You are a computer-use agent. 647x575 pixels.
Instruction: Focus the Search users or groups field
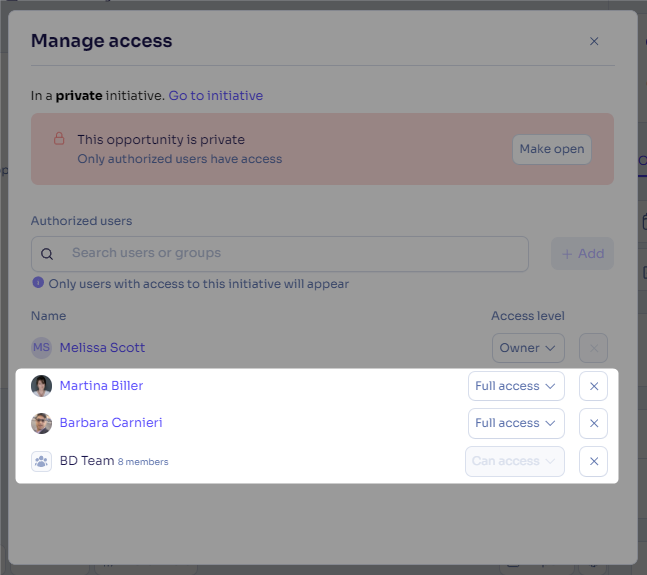pyautogui.click(x=280, y=254)
